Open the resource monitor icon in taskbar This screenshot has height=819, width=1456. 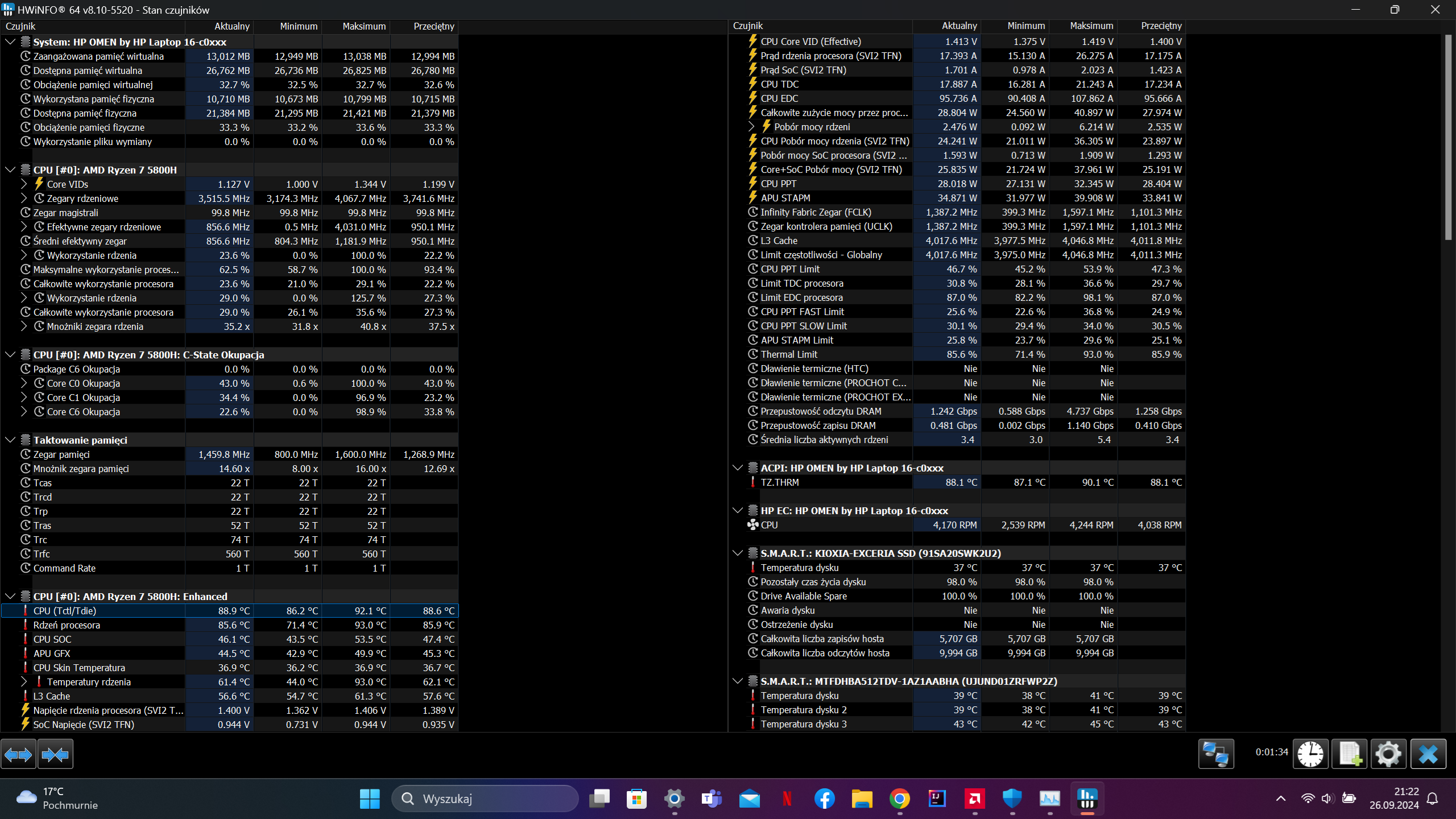(1049, 799)
